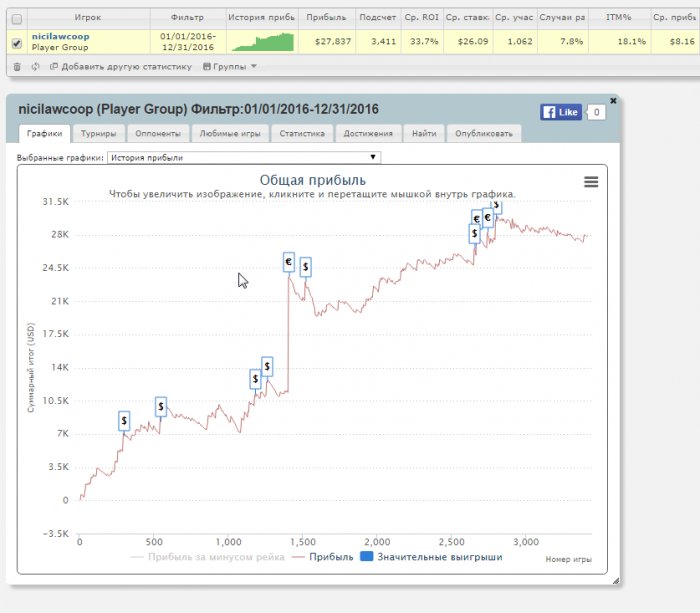Viewport: 700px width, 613px height.
Task: Click the refresh icon next to the trash
Action: (x=35, y=67)
